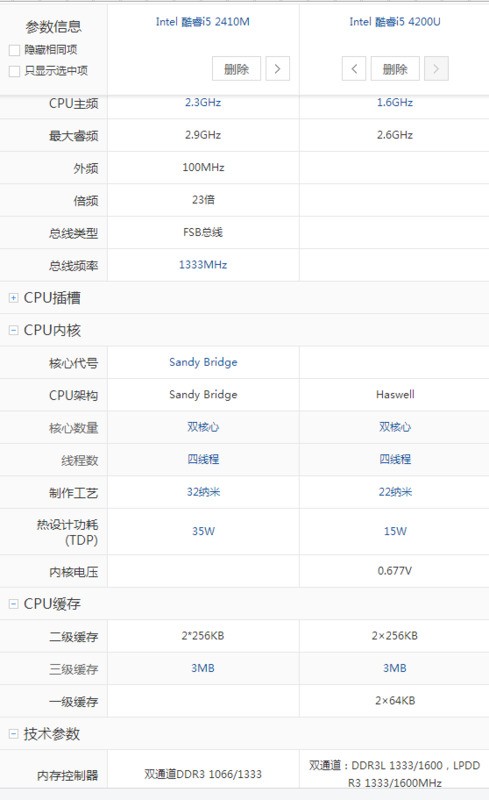This screenshot has height=800, width=489.
Task: Click the blue Sandy Bridge 核心代号 link
Action: pos(203,362)
